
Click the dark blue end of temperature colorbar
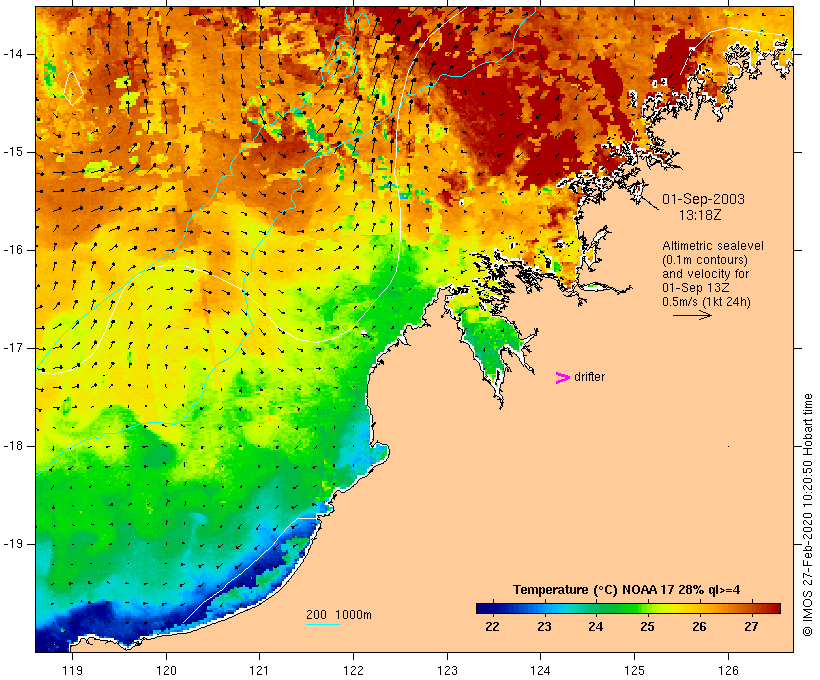point(482,608)
